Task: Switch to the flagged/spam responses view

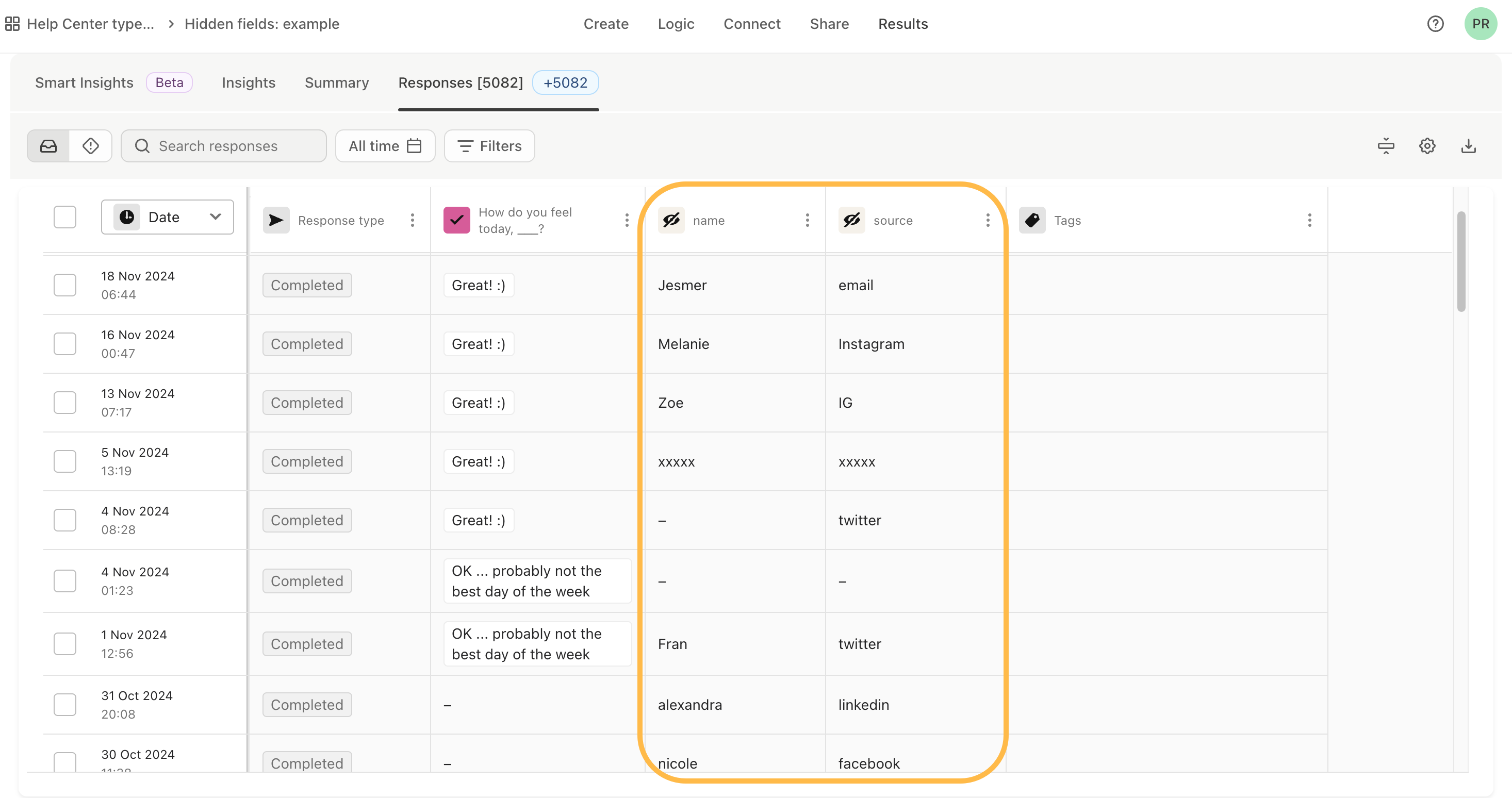Action: pyautogui.click(x=90, y=145)
